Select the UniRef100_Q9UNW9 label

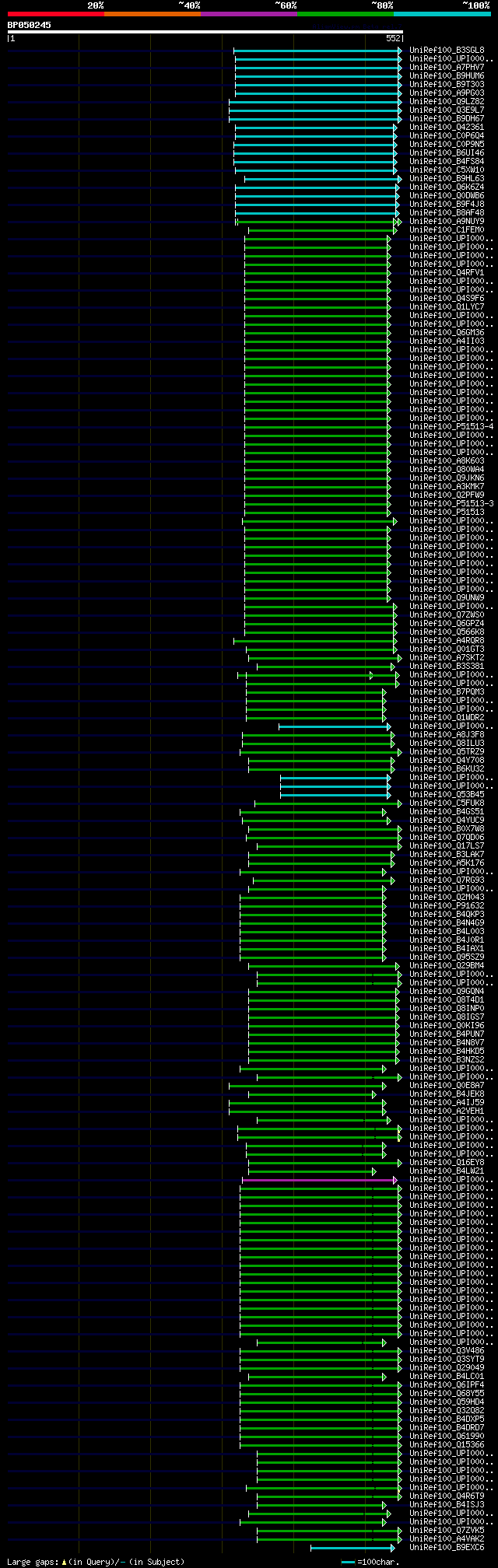coord(447,598)
